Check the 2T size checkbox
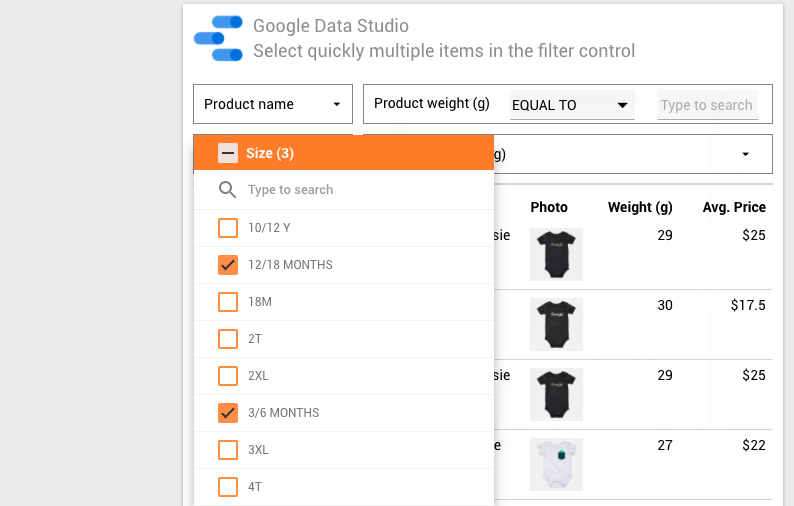The height and width of the screenshot is (506, 794). click(x=228, y=339)
